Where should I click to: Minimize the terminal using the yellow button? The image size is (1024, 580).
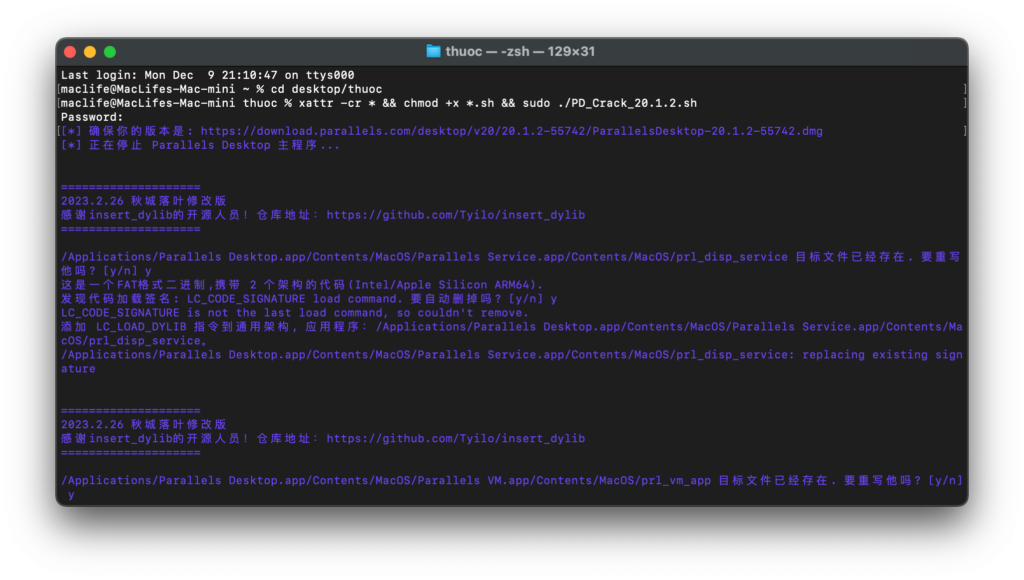90,52
